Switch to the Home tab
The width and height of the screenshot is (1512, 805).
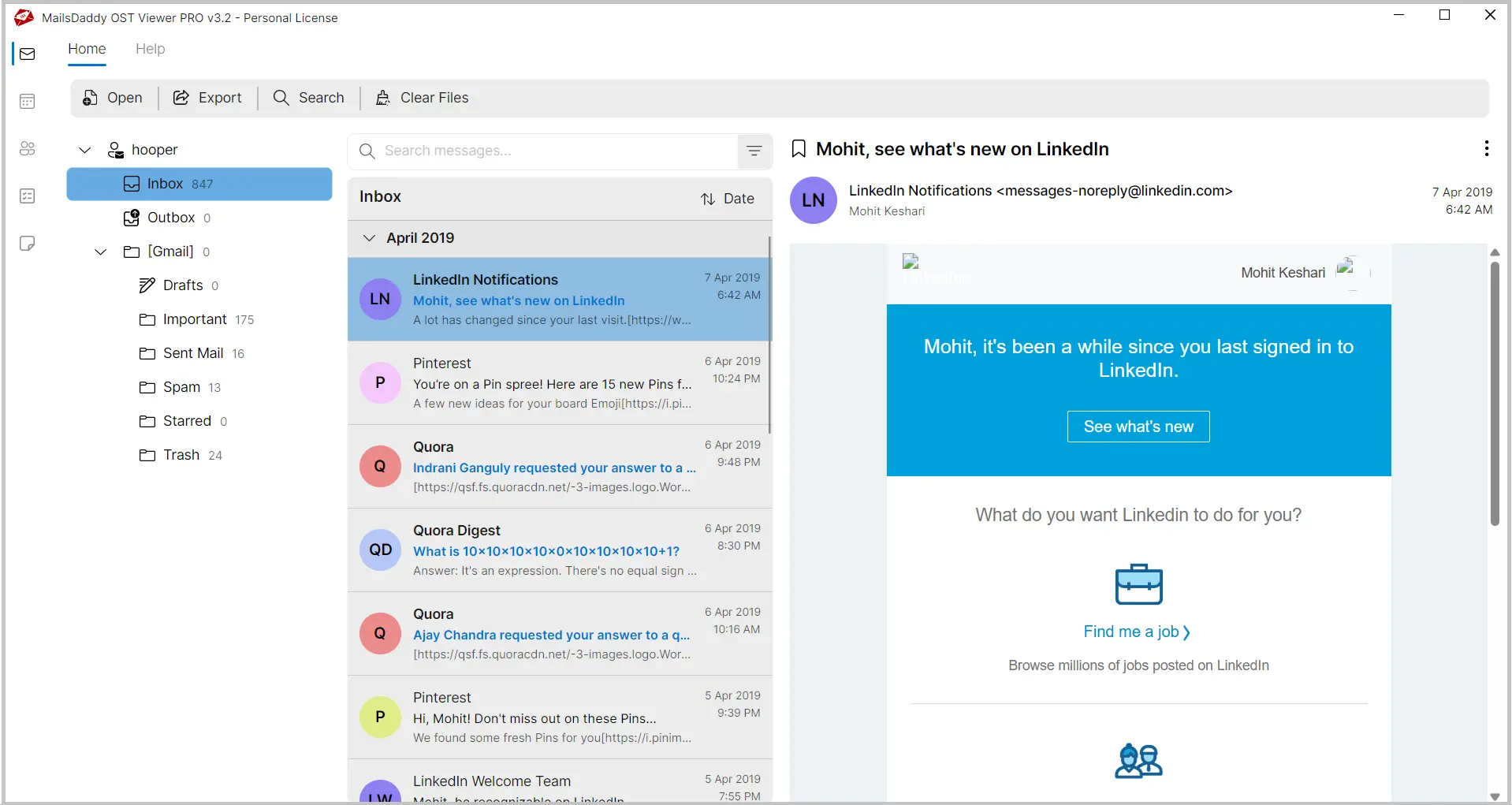point(87,49)
